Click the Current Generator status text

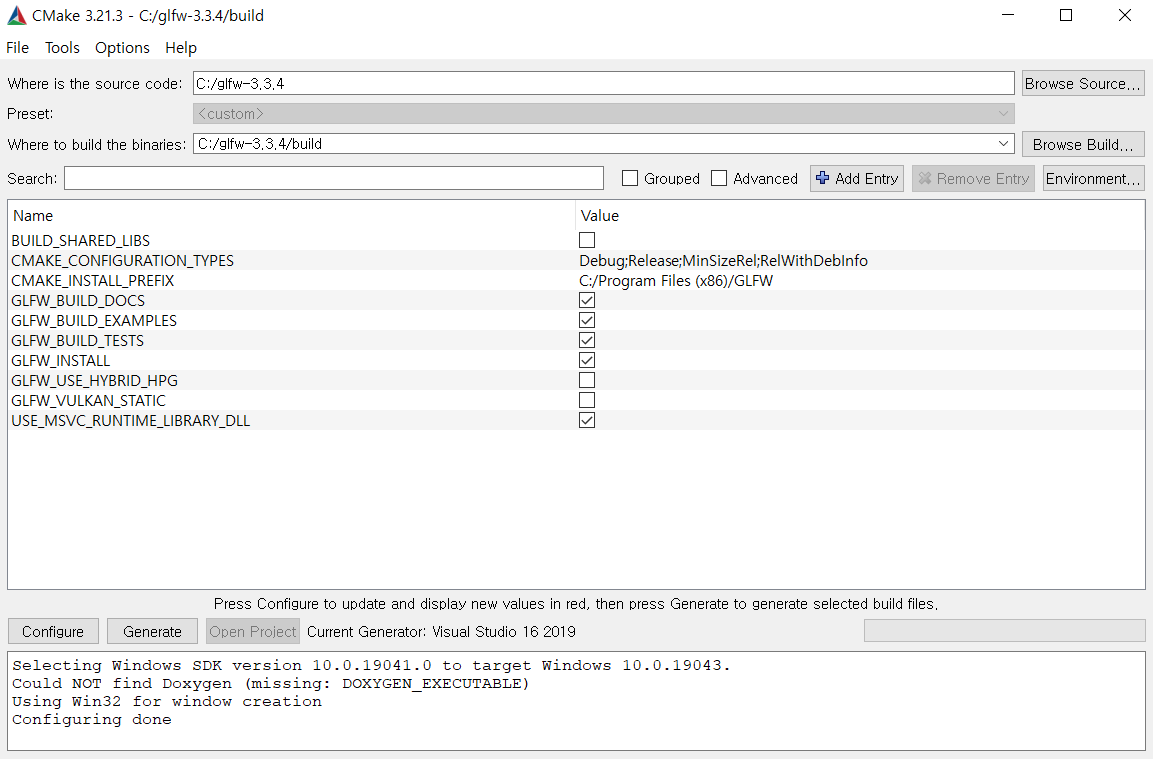click(441, 631)
